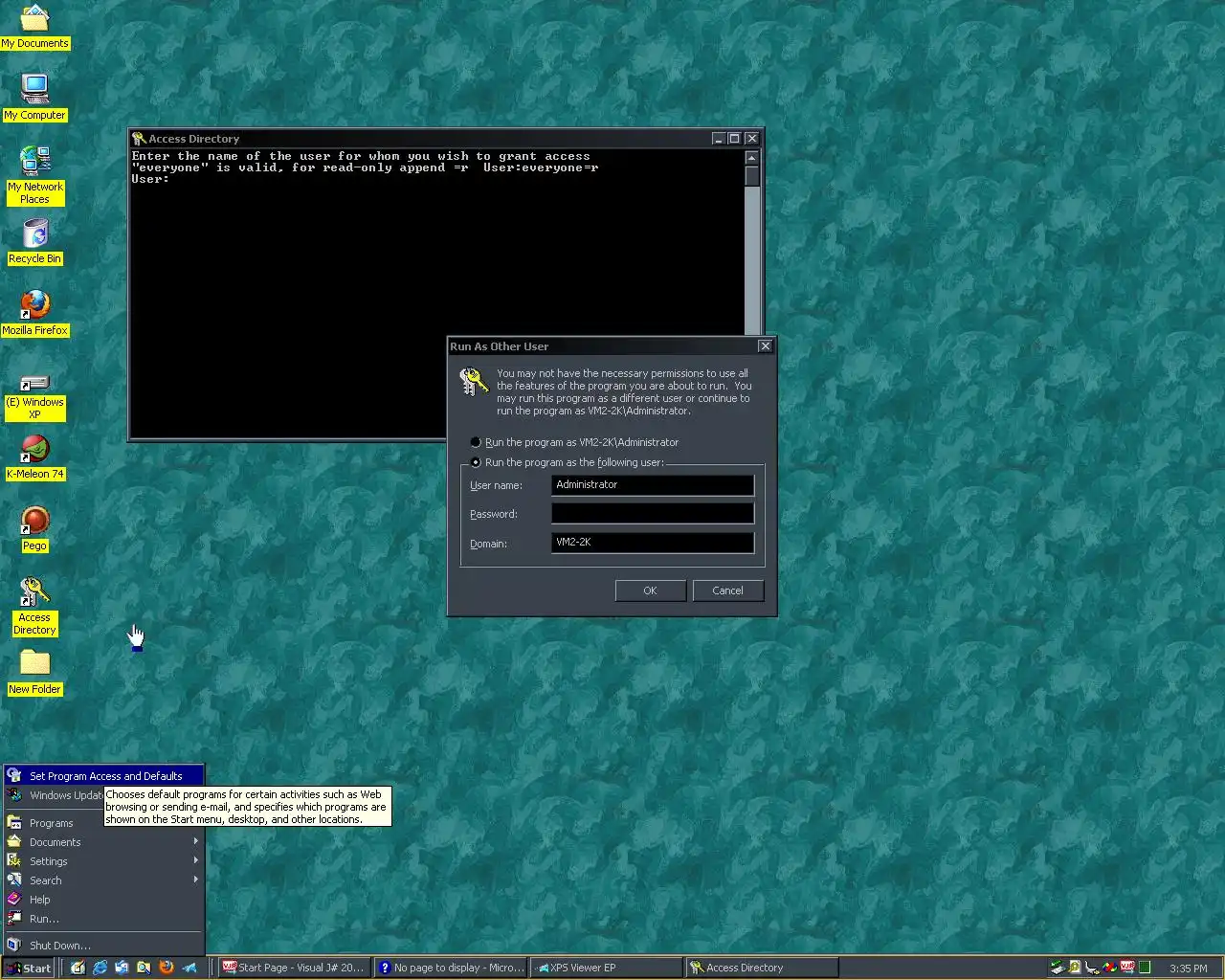Select the Mozilla Firefox desktop shortcut
This screenshot has width=1225, height=980.
(34, 312)
